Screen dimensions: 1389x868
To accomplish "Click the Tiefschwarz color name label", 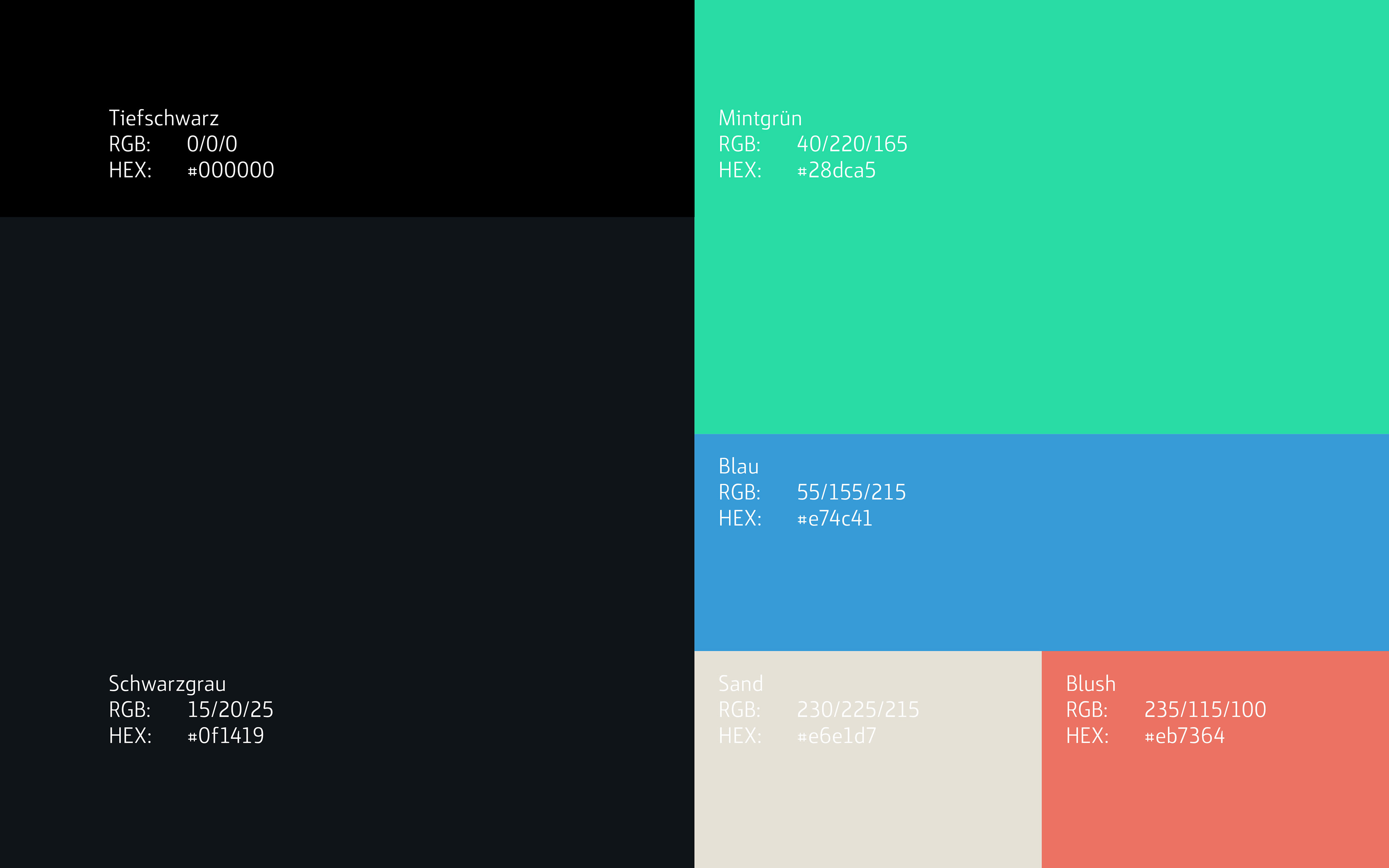I will point(163,118).
